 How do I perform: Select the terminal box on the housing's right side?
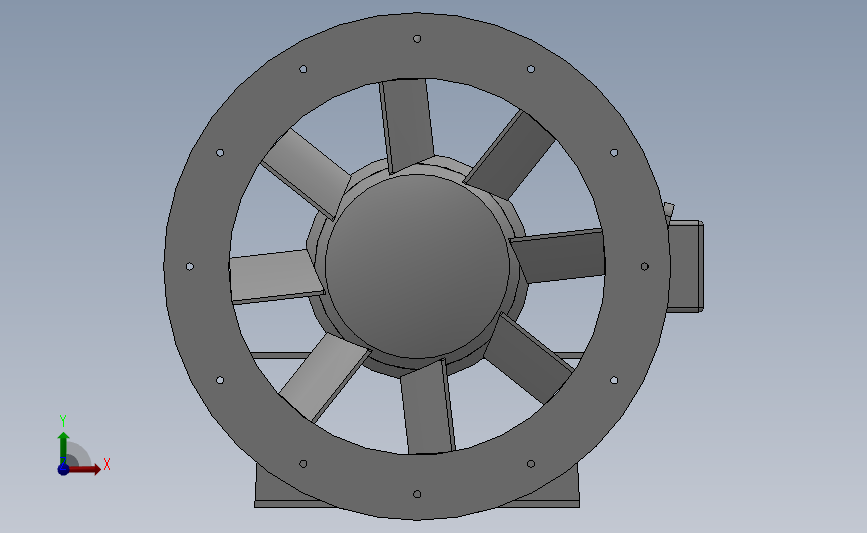click(686, 266)
